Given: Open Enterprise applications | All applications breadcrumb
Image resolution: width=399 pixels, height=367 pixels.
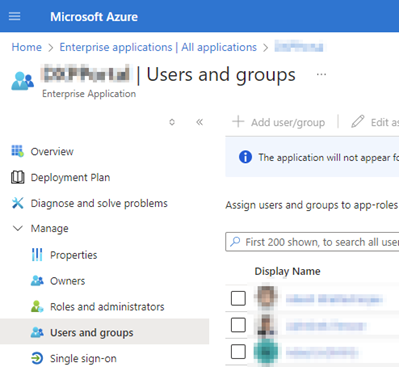Looking at the screenshot, I should (x=158, y=47).
